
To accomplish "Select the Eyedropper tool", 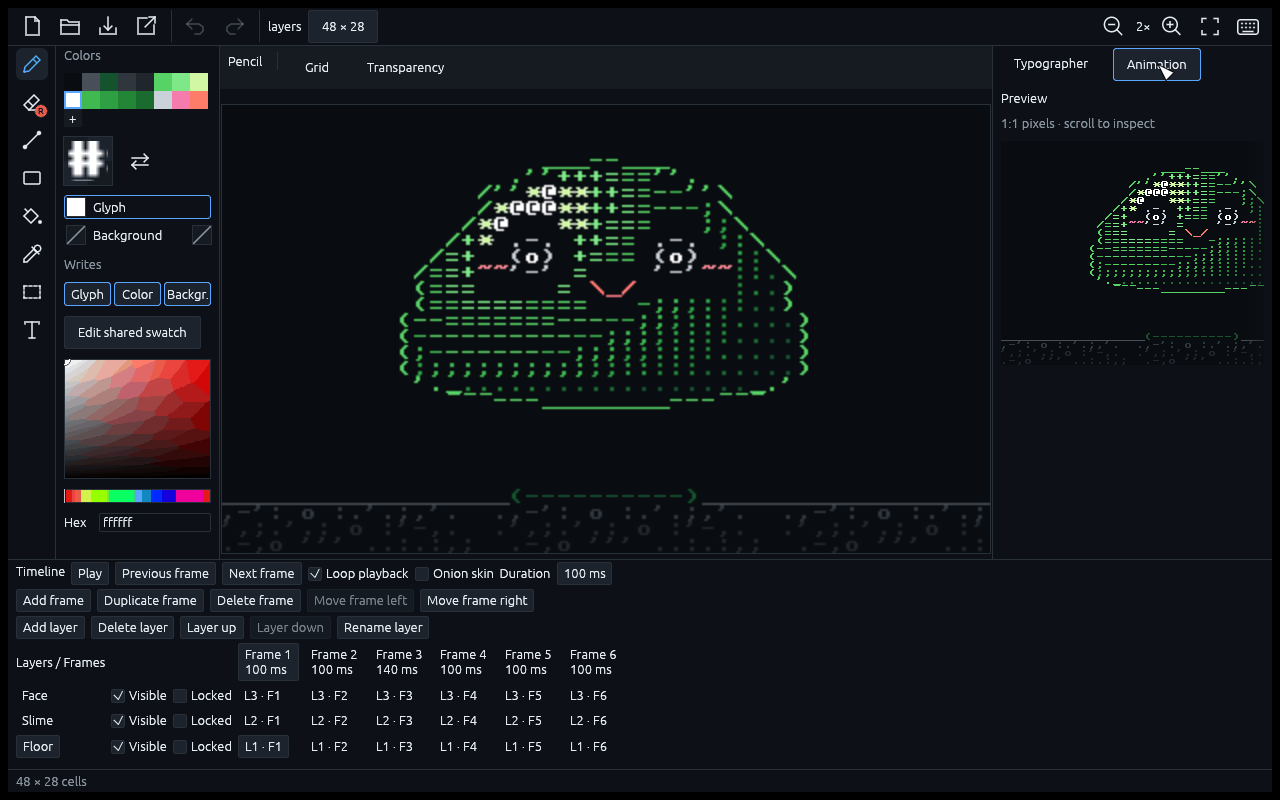I will (x=32, y=254).
